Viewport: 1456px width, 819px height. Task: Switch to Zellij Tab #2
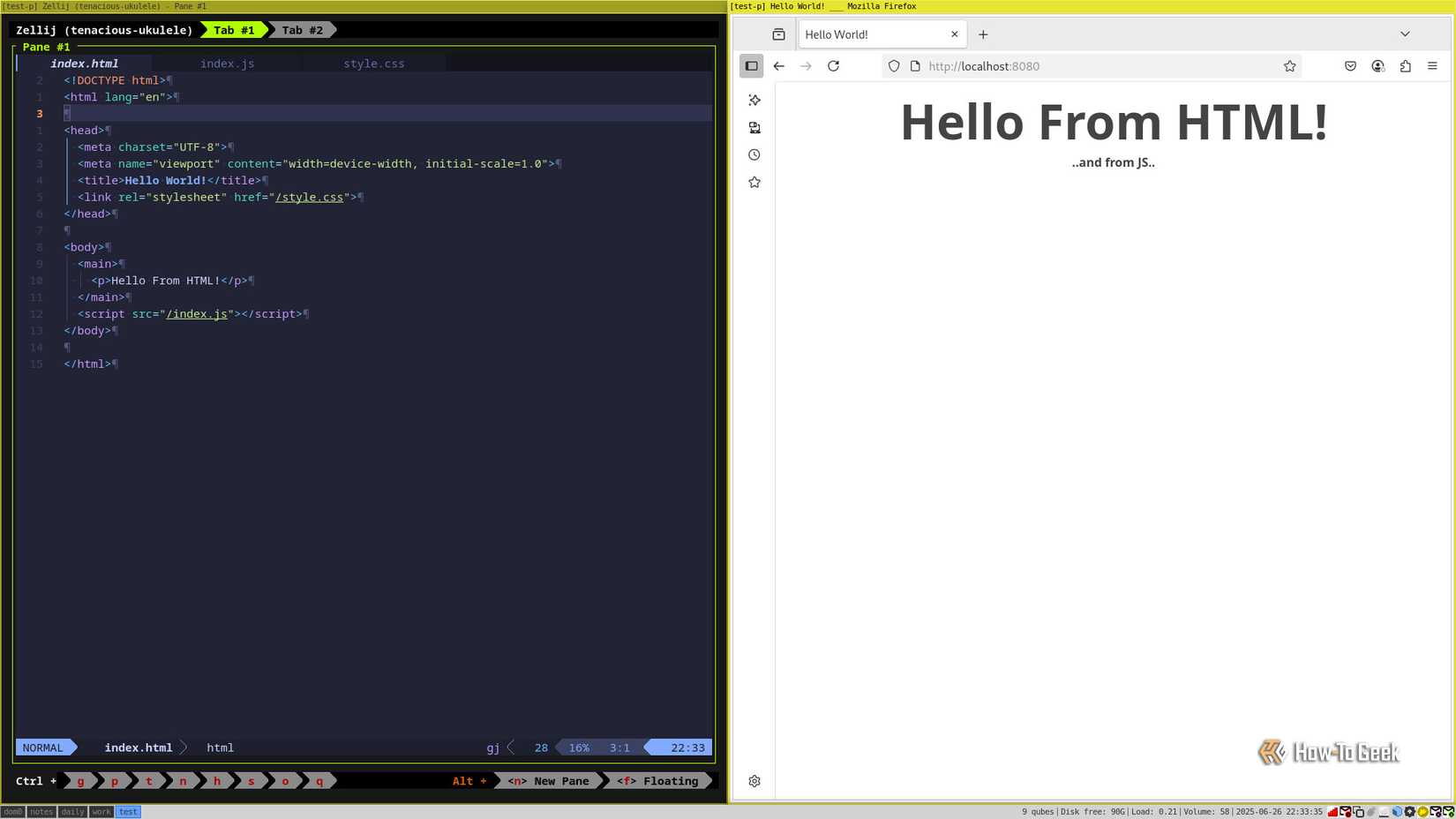301,29
